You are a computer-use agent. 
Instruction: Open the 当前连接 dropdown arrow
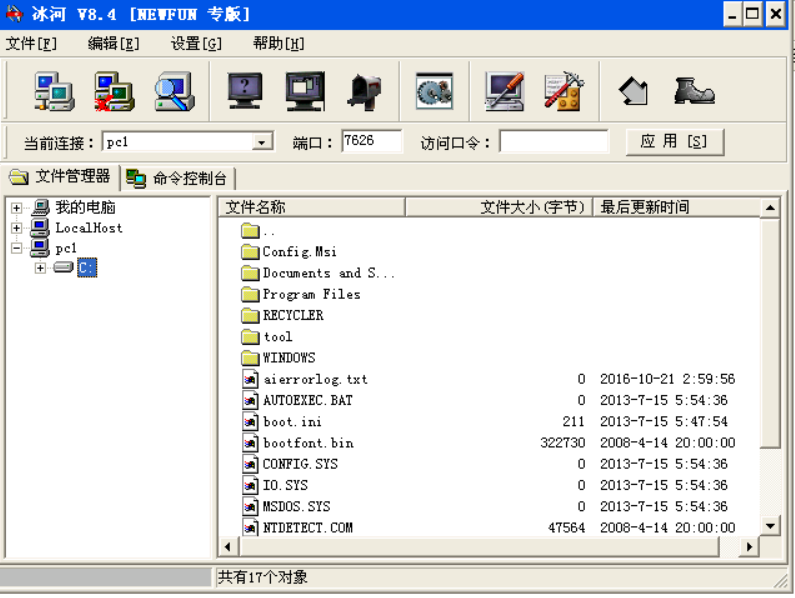[262, 143]
